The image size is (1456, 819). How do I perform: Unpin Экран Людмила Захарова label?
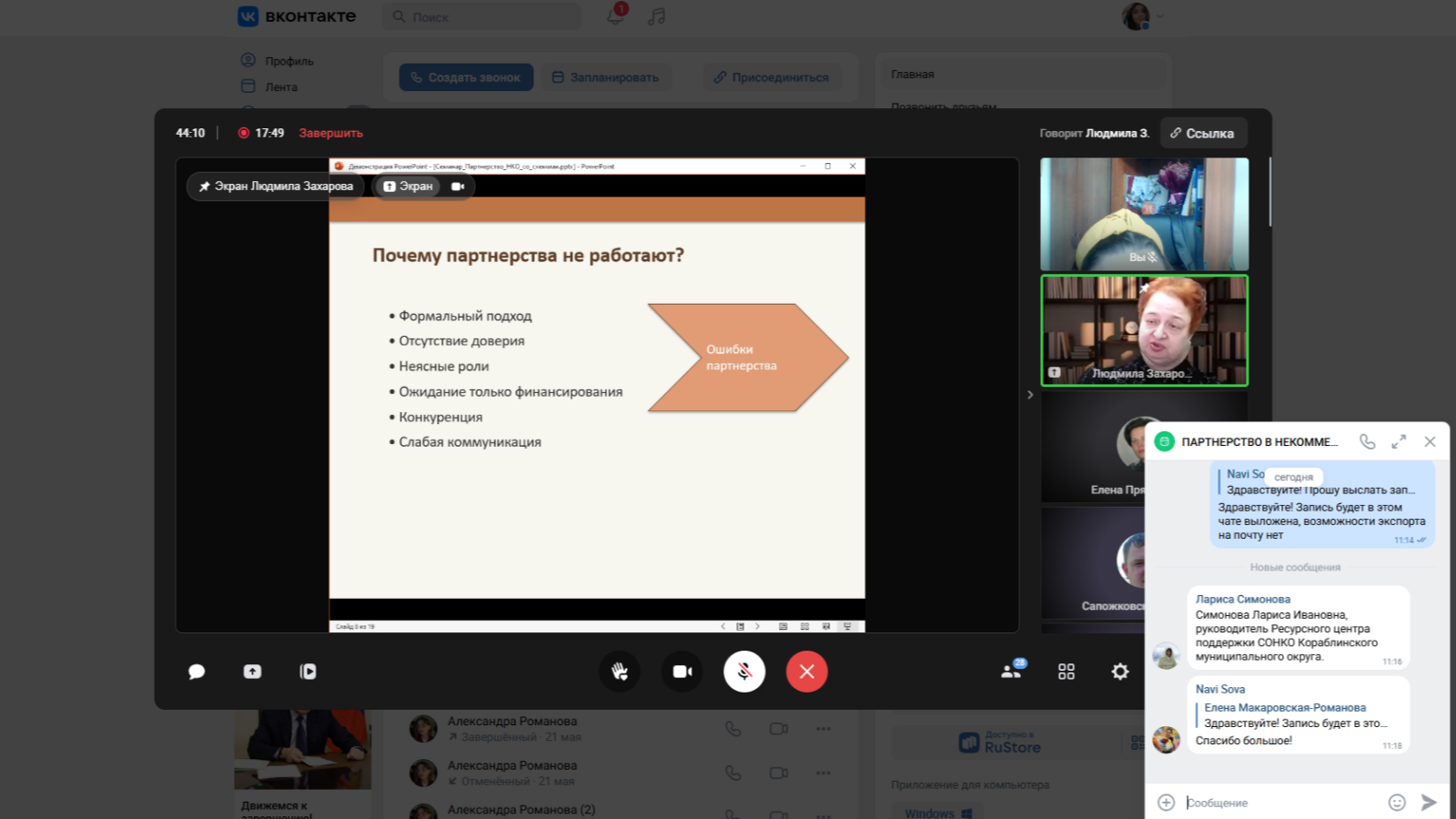click(276, 186)
